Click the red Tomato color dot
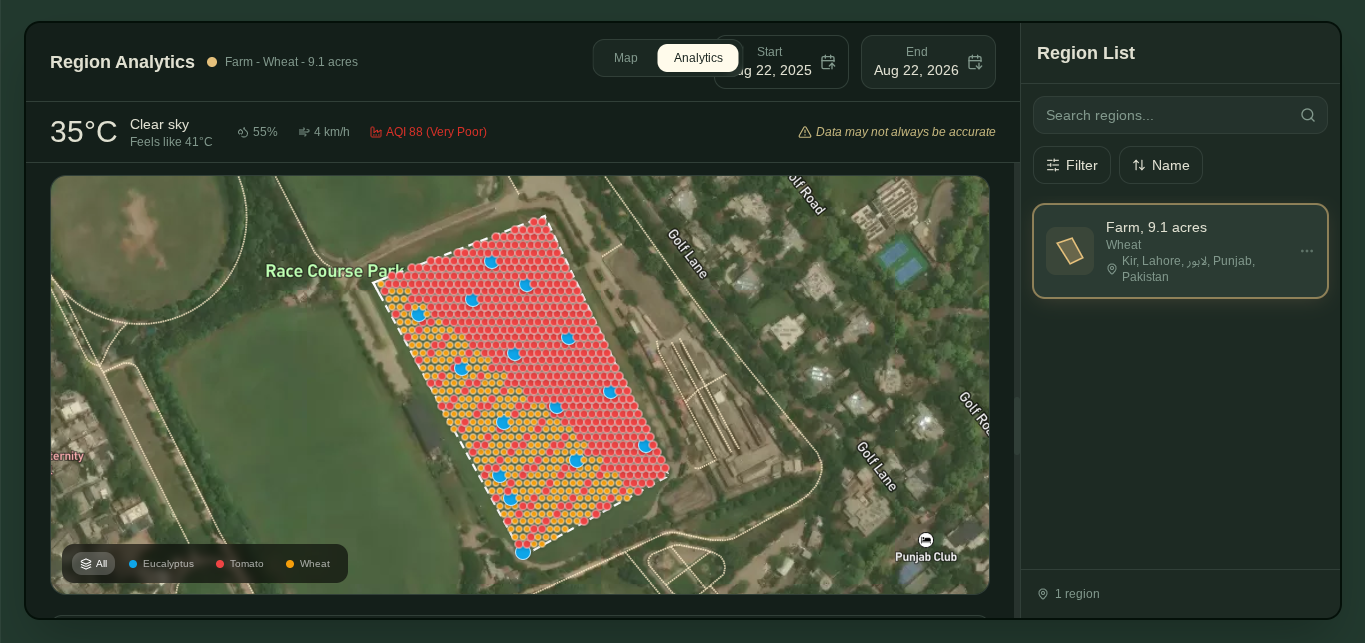Image resolution: width=1365 pixels, height=643 pixels. click(x=220, y=564)
